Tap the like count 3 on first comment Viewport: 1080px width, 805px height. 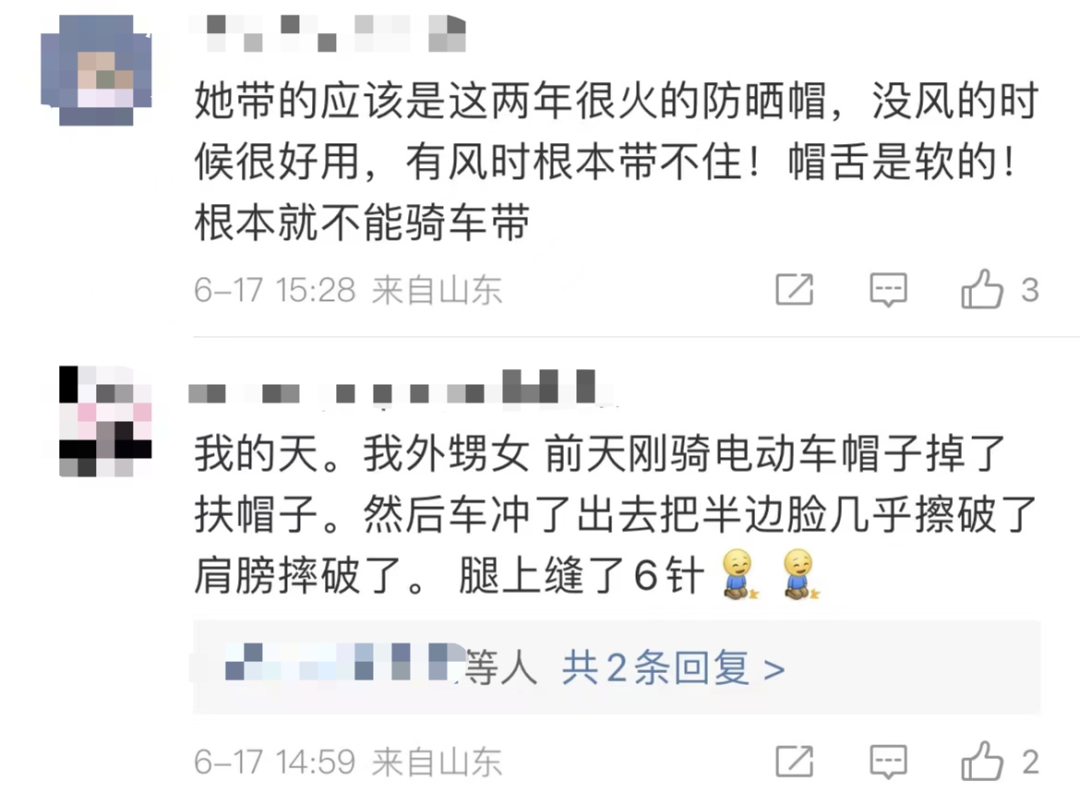1030,290
